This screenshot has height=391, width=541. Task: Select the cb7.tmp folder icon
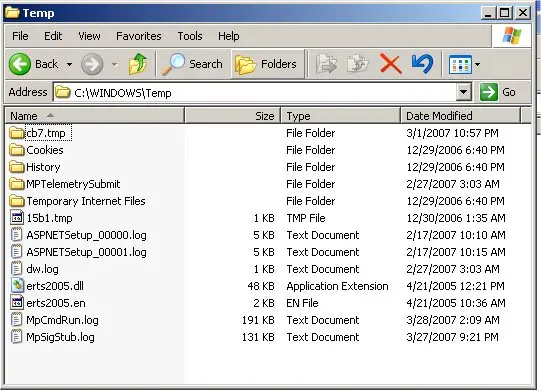[17, 133]
